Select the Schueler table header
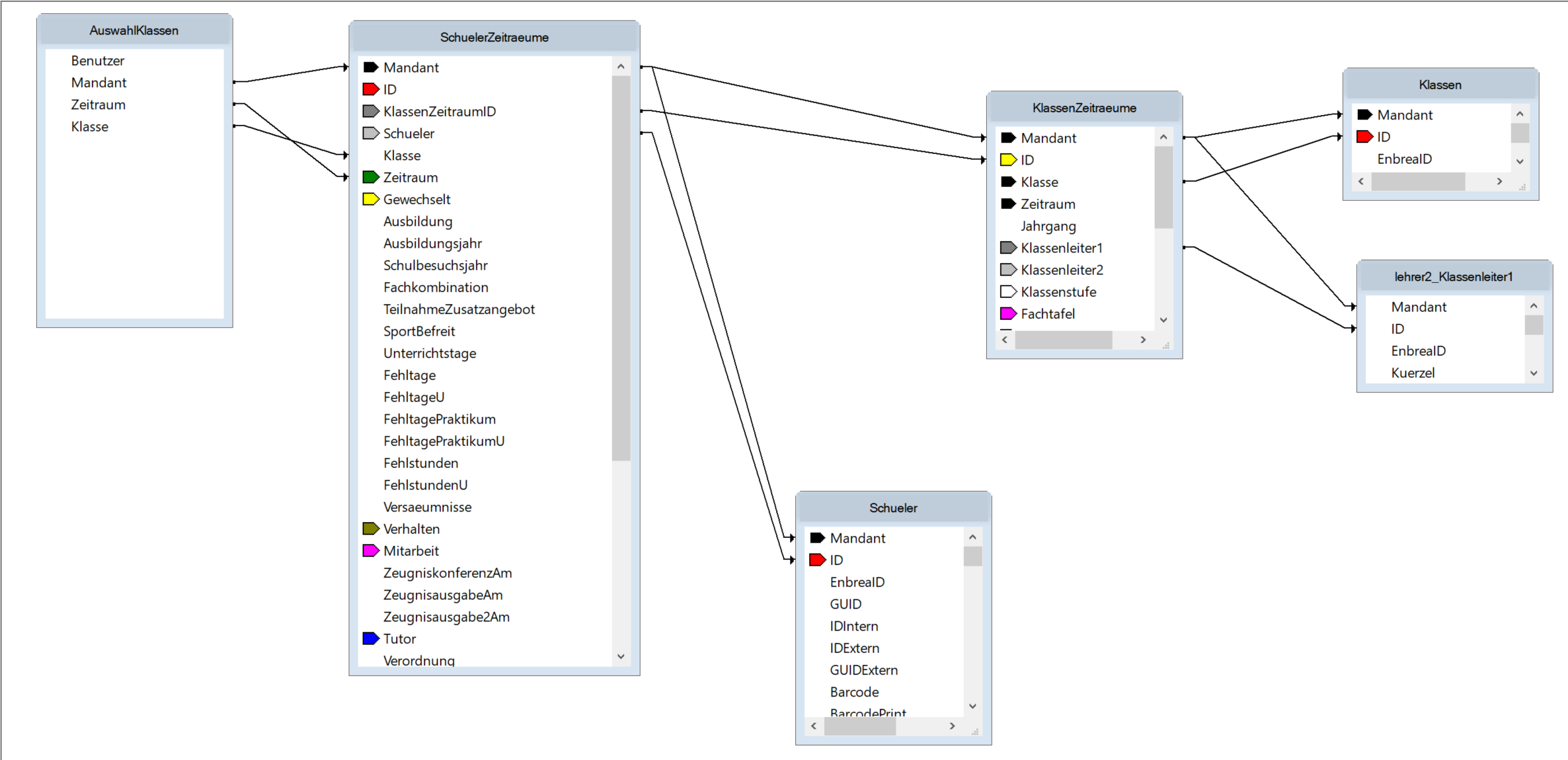 (893, 508)
